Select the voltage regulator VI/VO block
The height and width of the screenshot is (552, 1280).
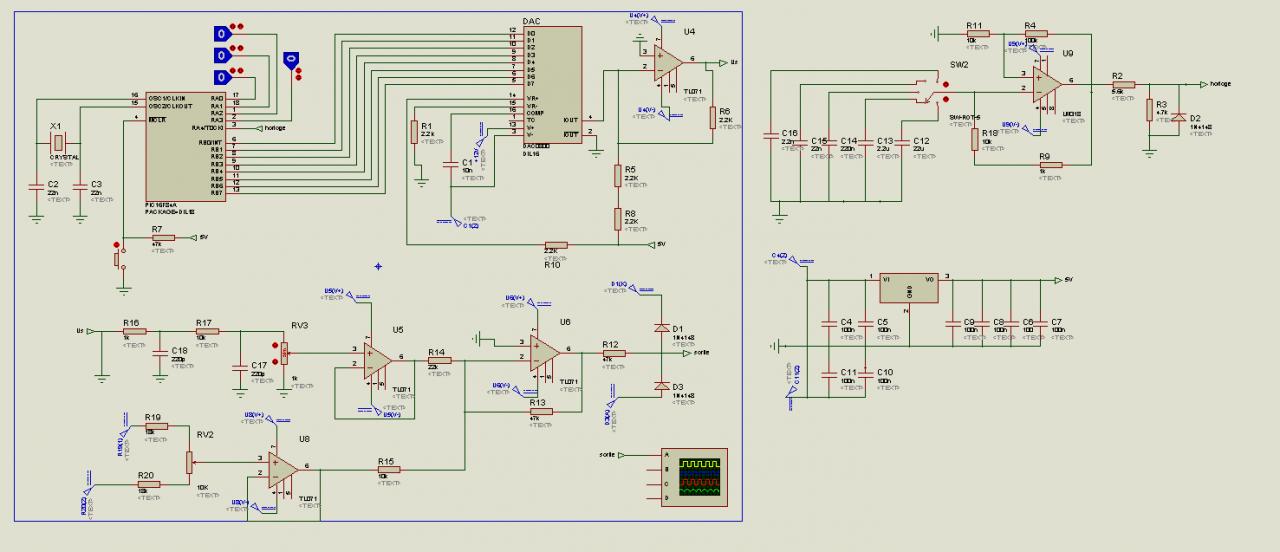click(910, 289)
